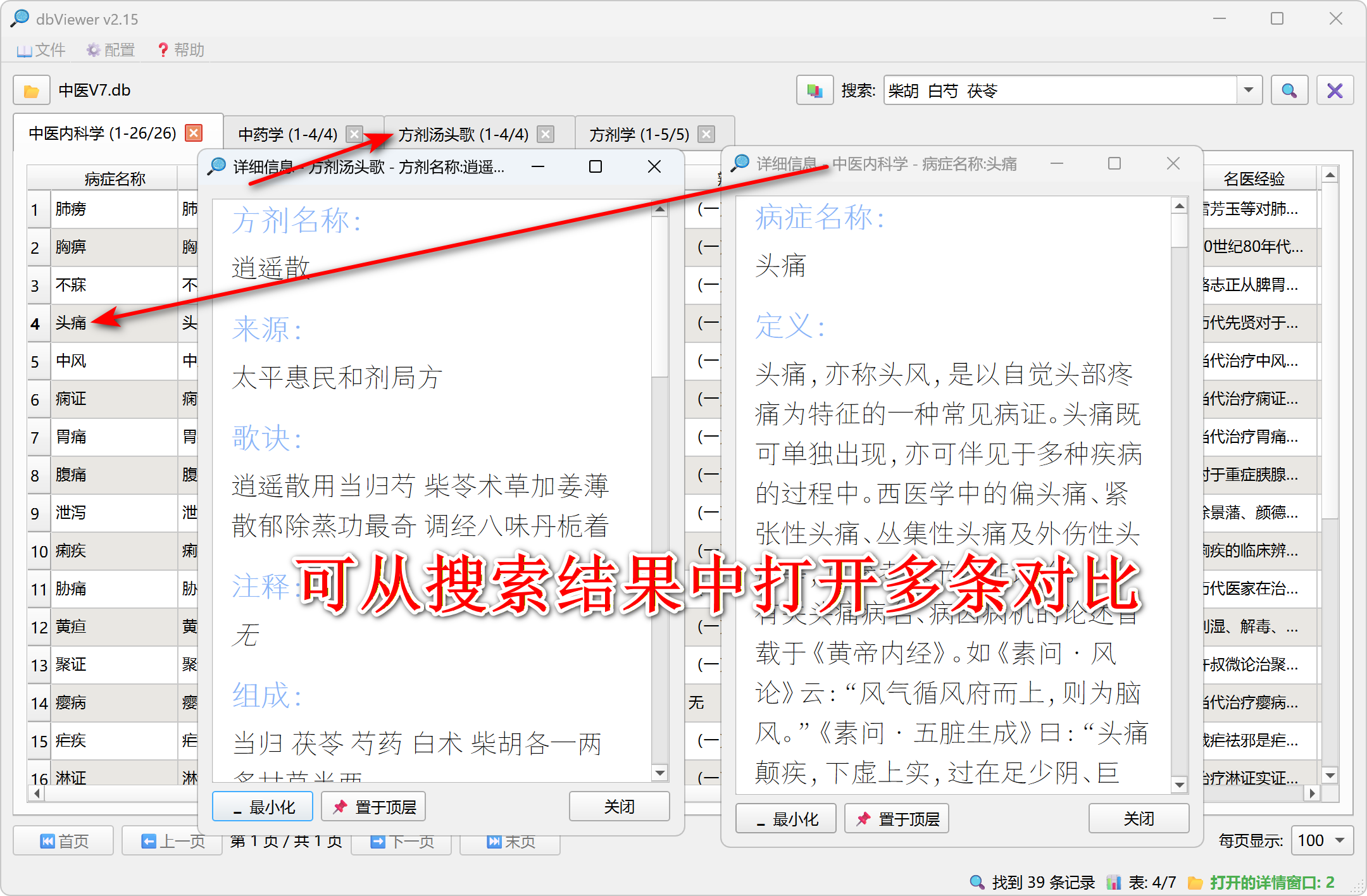
Task: Expand the search history dropdown arrow
Action: click(x=1249, y=90)
